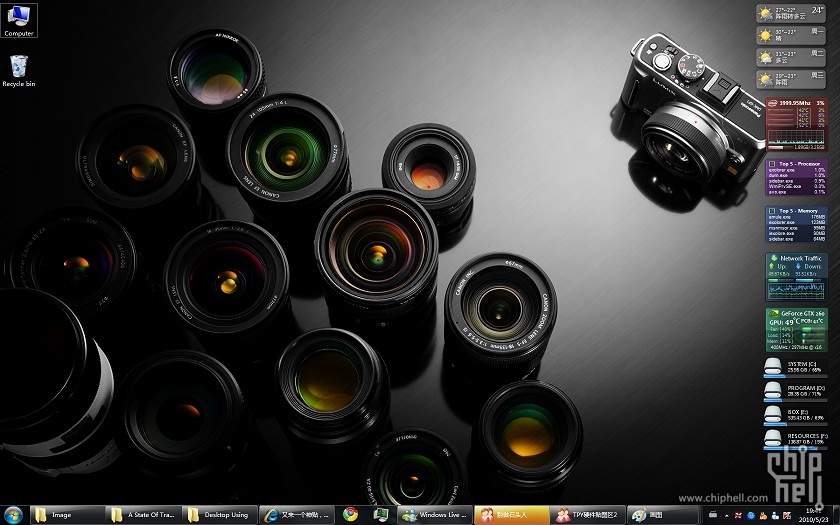The height and width of the screenshot is (525, 840).
Task: Click the CPU usage graph in the gadget
Action: (796, 136)
